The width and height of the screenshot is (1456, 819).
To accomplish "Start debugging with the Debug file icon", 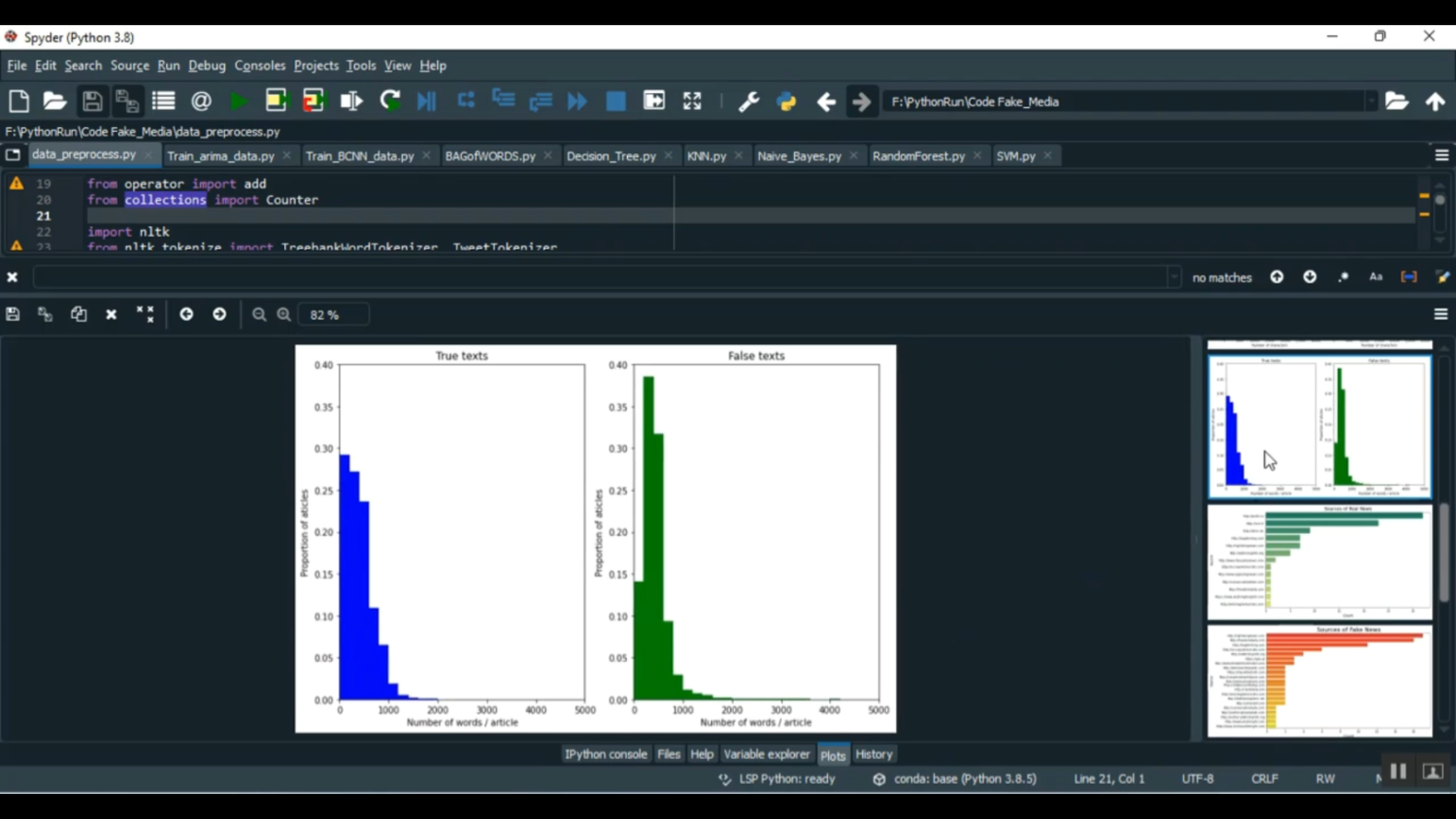I will (x=427, y=101).
